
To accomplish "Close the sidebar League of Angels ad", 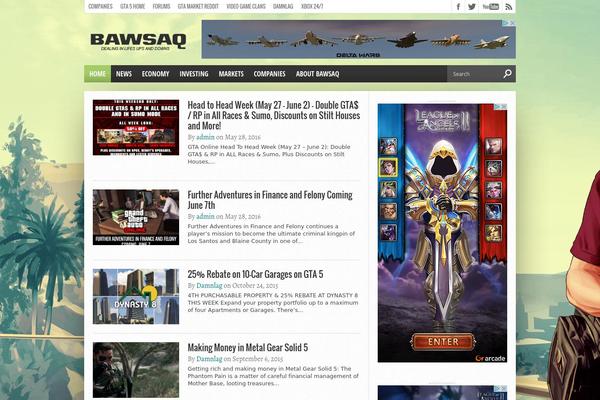I will [x=504, y=107].
